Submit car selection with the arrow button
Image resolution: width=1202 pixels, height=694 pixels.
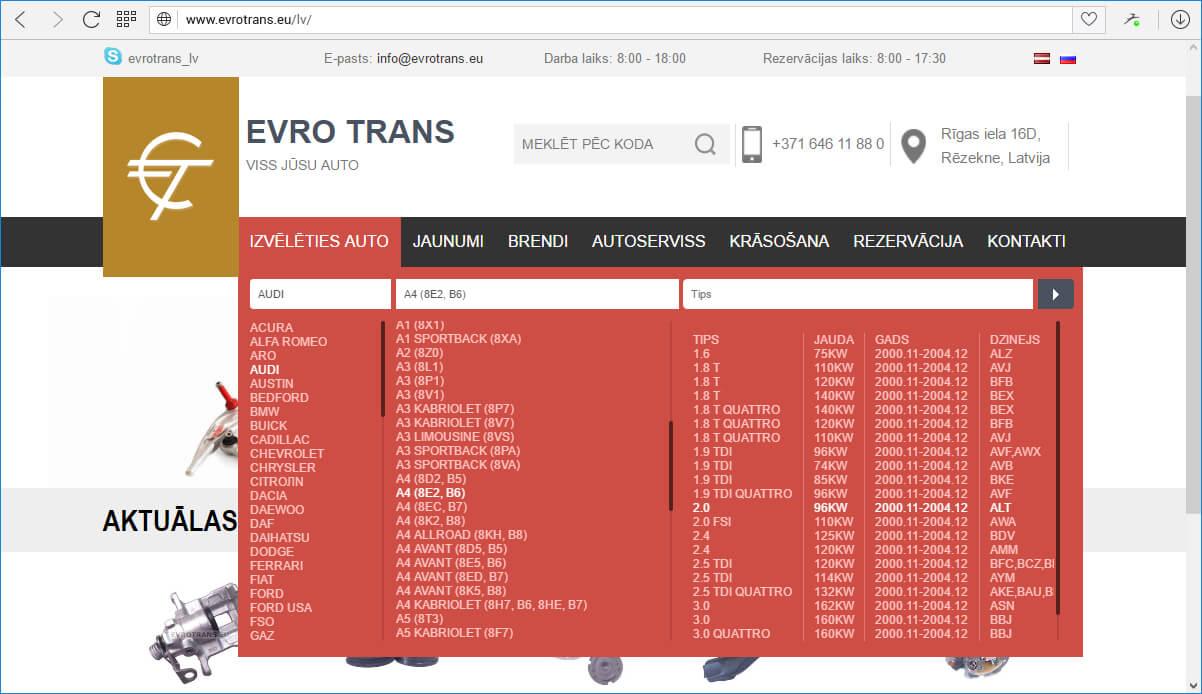(1056, 294)
